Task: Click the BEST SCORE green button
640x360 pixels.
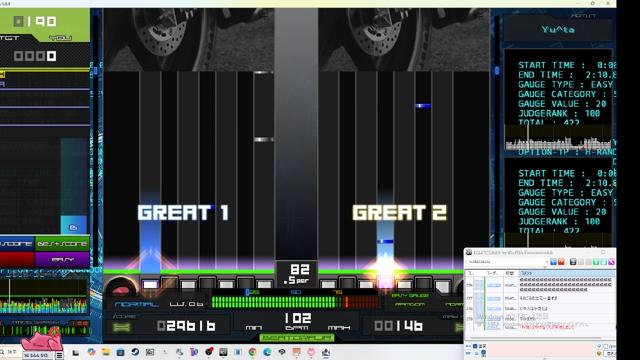Action: click(x=62, y=244)
